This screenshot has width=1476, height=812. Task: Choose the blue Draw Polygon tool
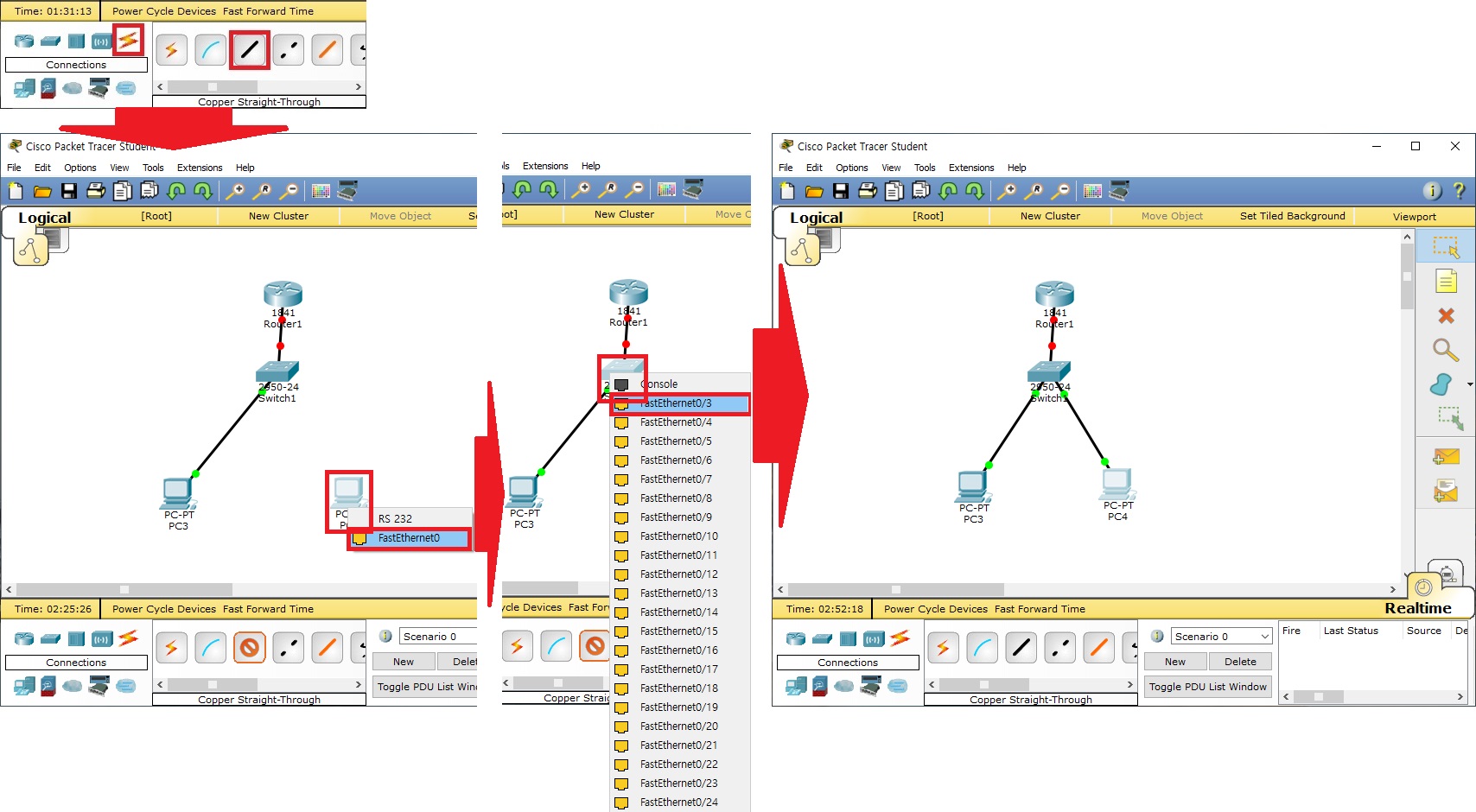tap(1441, 384)
